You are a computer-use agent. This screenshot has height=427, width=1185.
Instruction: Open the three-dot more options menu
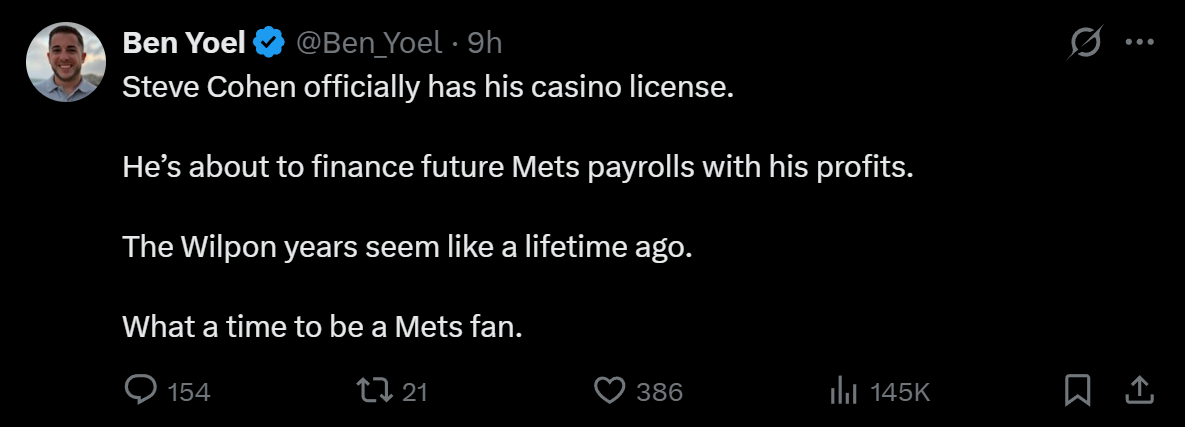pyautogui.click(x=1140, y=42)
